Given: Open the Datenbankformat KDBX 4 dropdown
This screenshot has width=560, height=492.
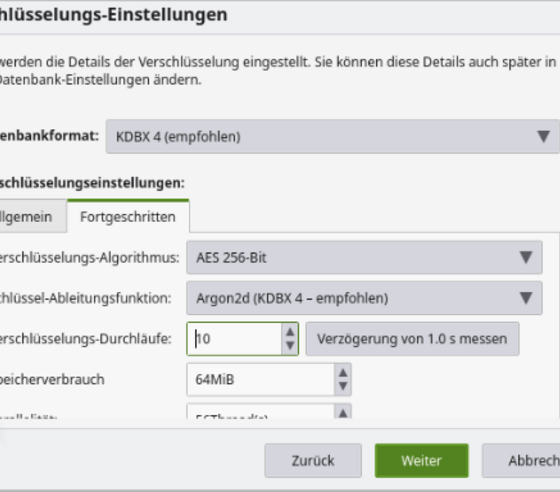Looking at the screenshot, I should click(332, 136).
